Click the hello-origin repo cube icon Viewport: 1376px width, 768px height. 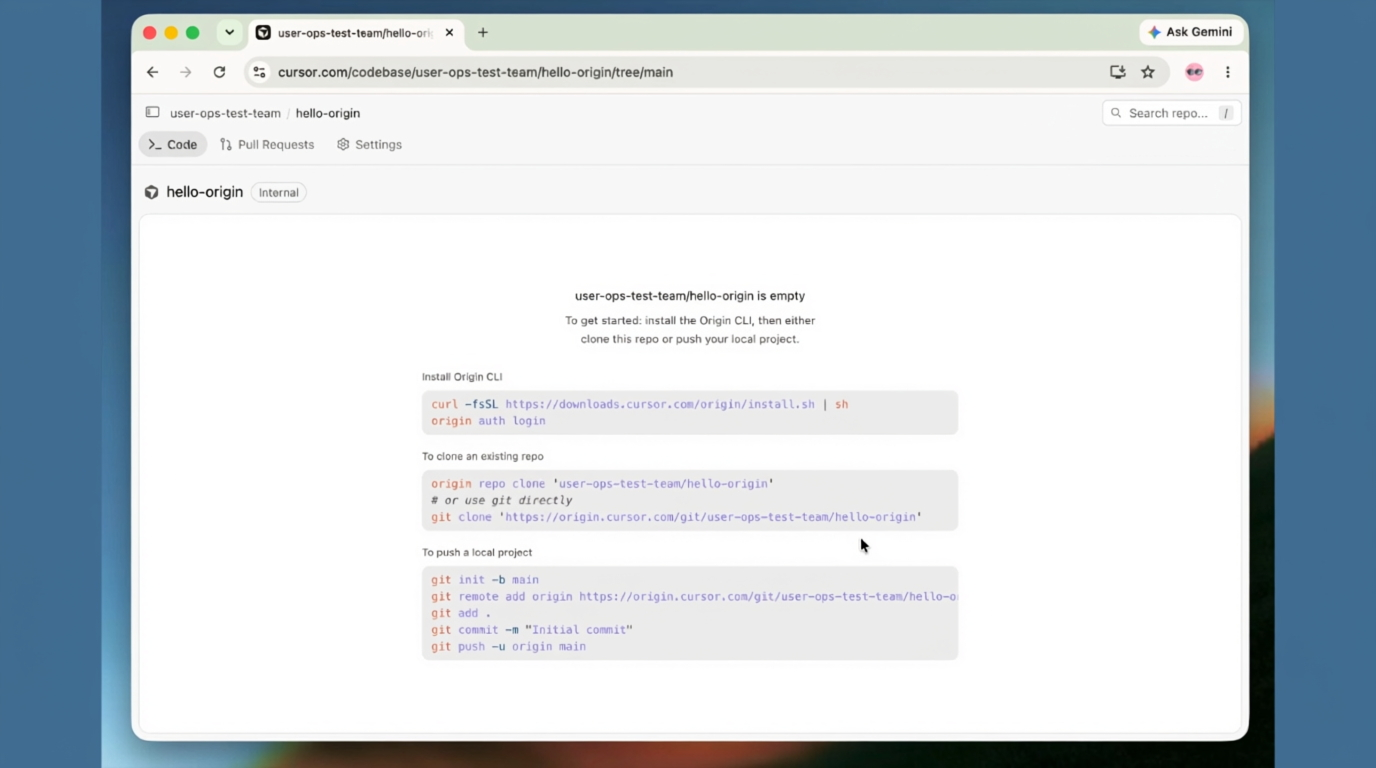click(x=151, y=192)
